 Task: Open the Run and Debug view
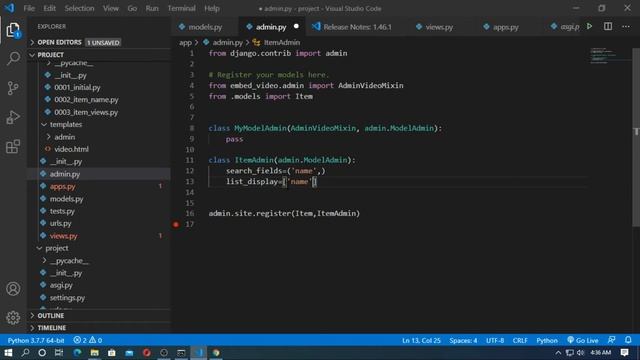[13, 118]
